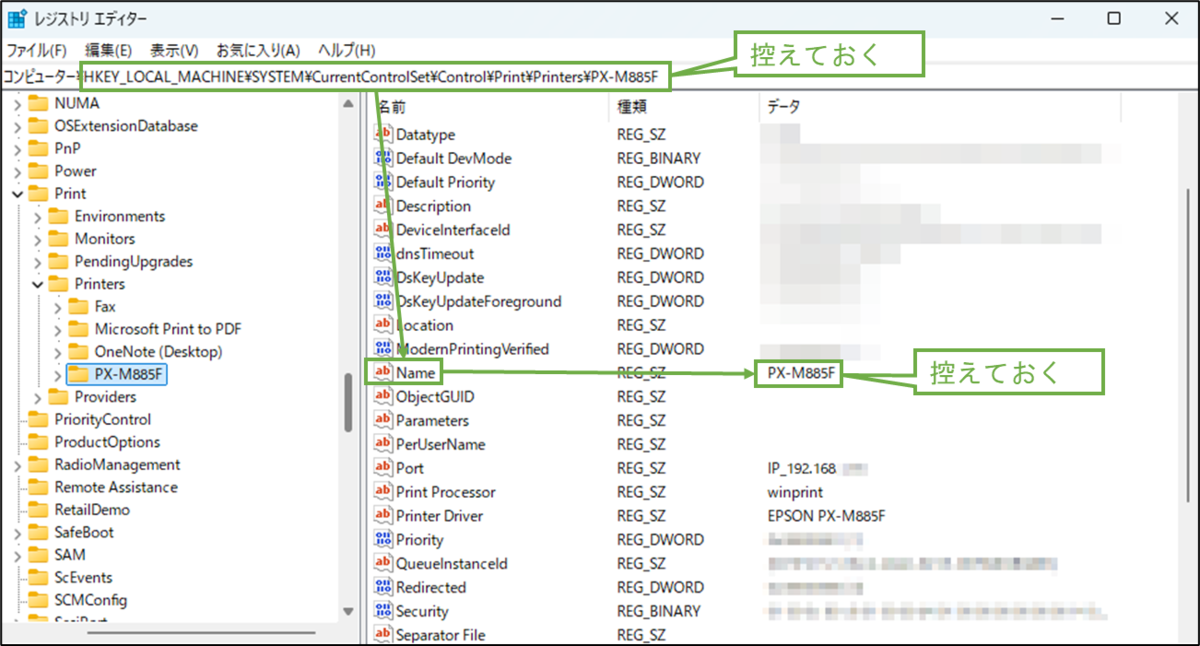Collapse the Print key chevron

(x=17, y=194)
